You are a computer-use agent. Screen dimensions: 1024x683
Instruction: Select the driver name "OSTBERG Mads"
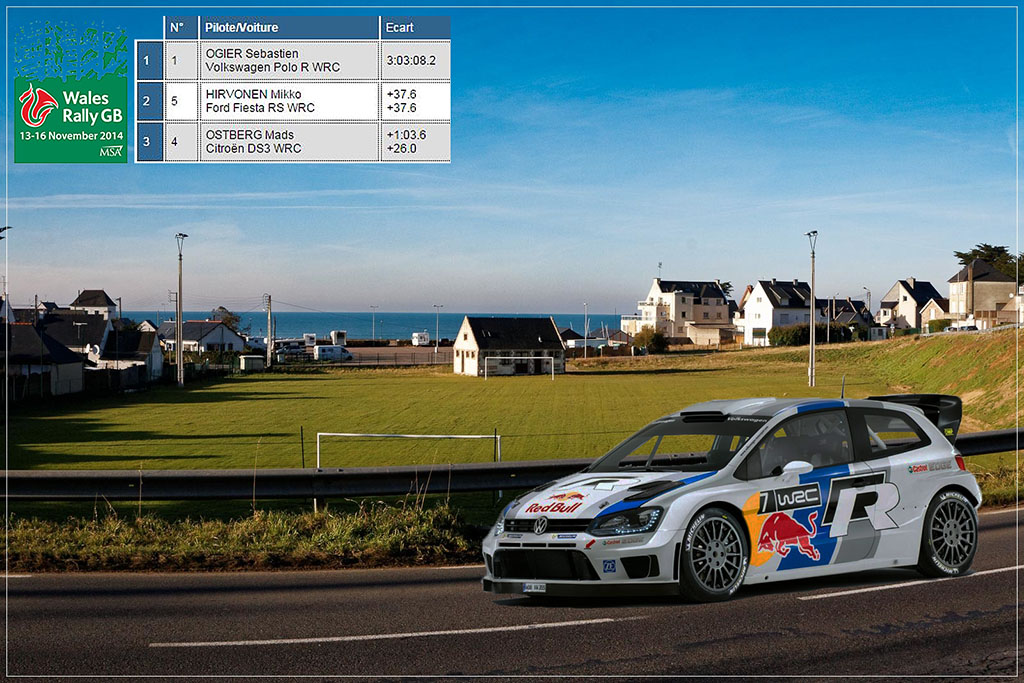(x=249, y=135)
